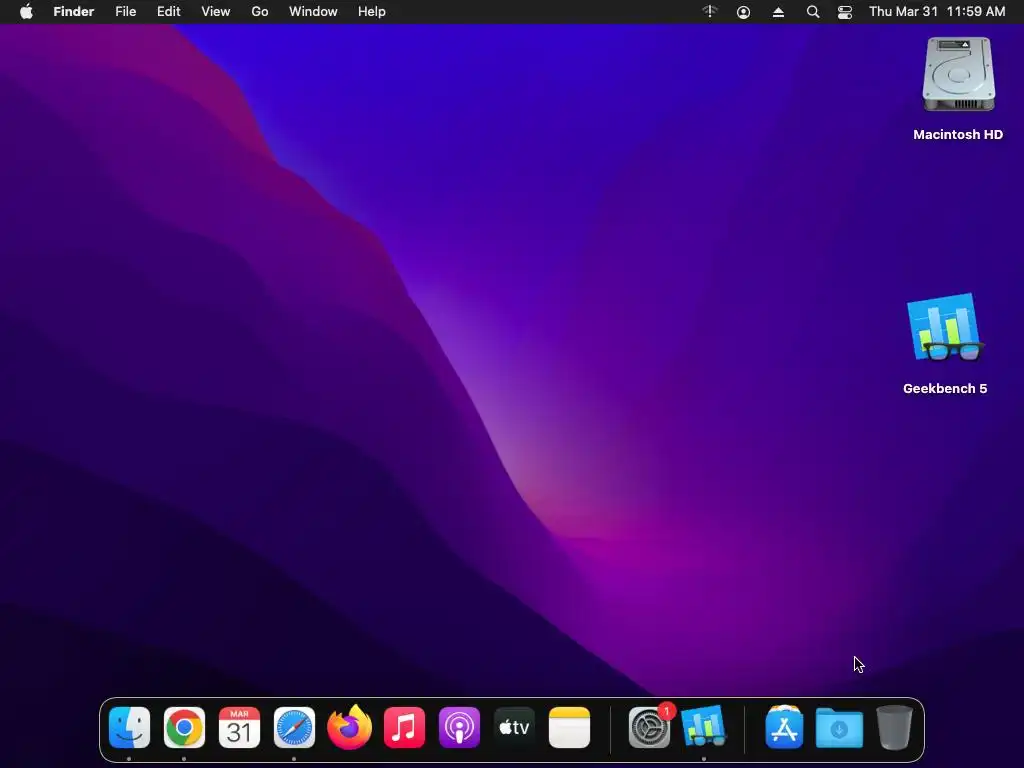Screen dimensions: 1024x768
Task: Open the Downloads folder stack in Dock
Action: tap(839, 727)
